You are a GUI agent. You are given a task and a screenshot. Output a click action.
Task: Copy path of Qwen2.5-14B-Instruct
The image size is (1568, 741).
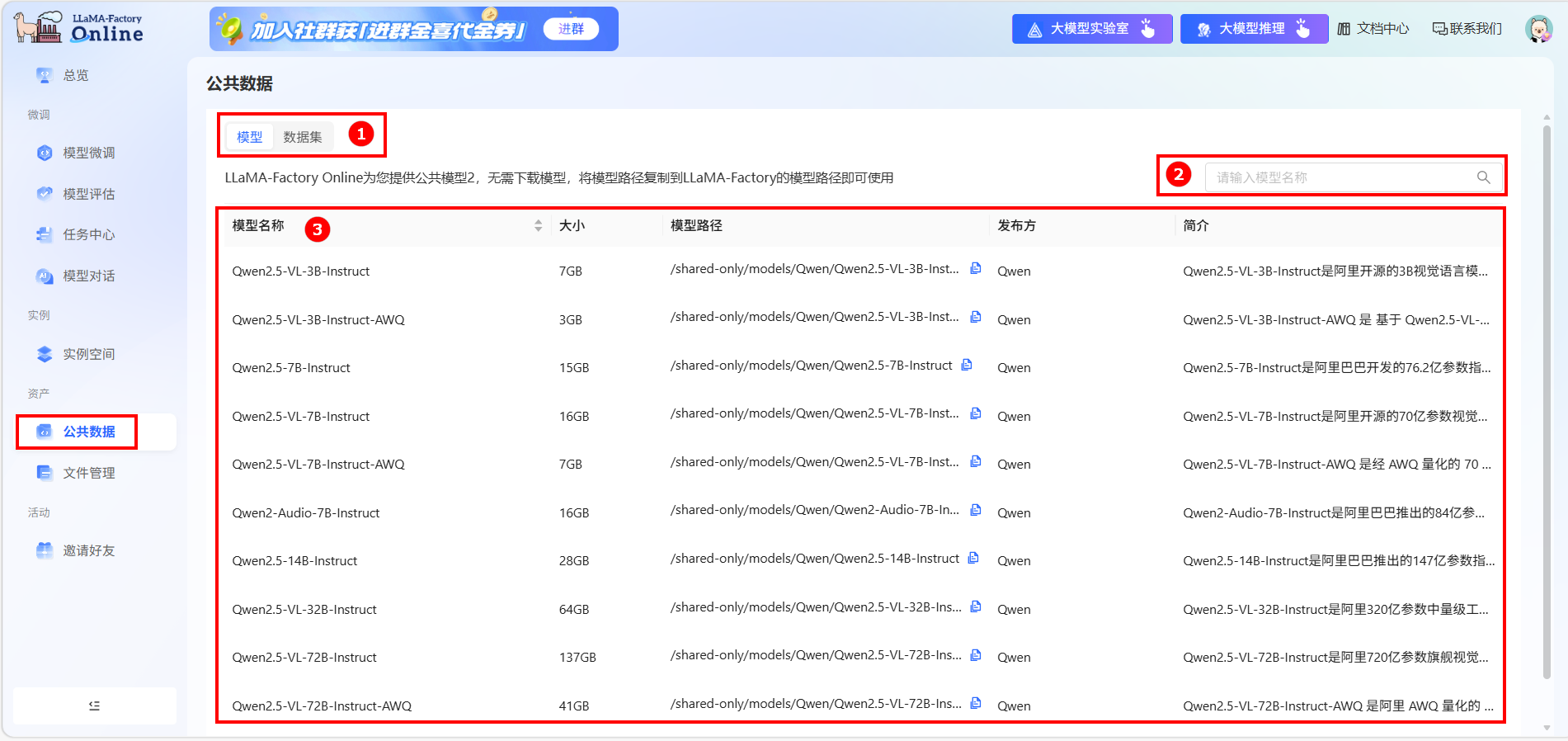pos(973,558)
